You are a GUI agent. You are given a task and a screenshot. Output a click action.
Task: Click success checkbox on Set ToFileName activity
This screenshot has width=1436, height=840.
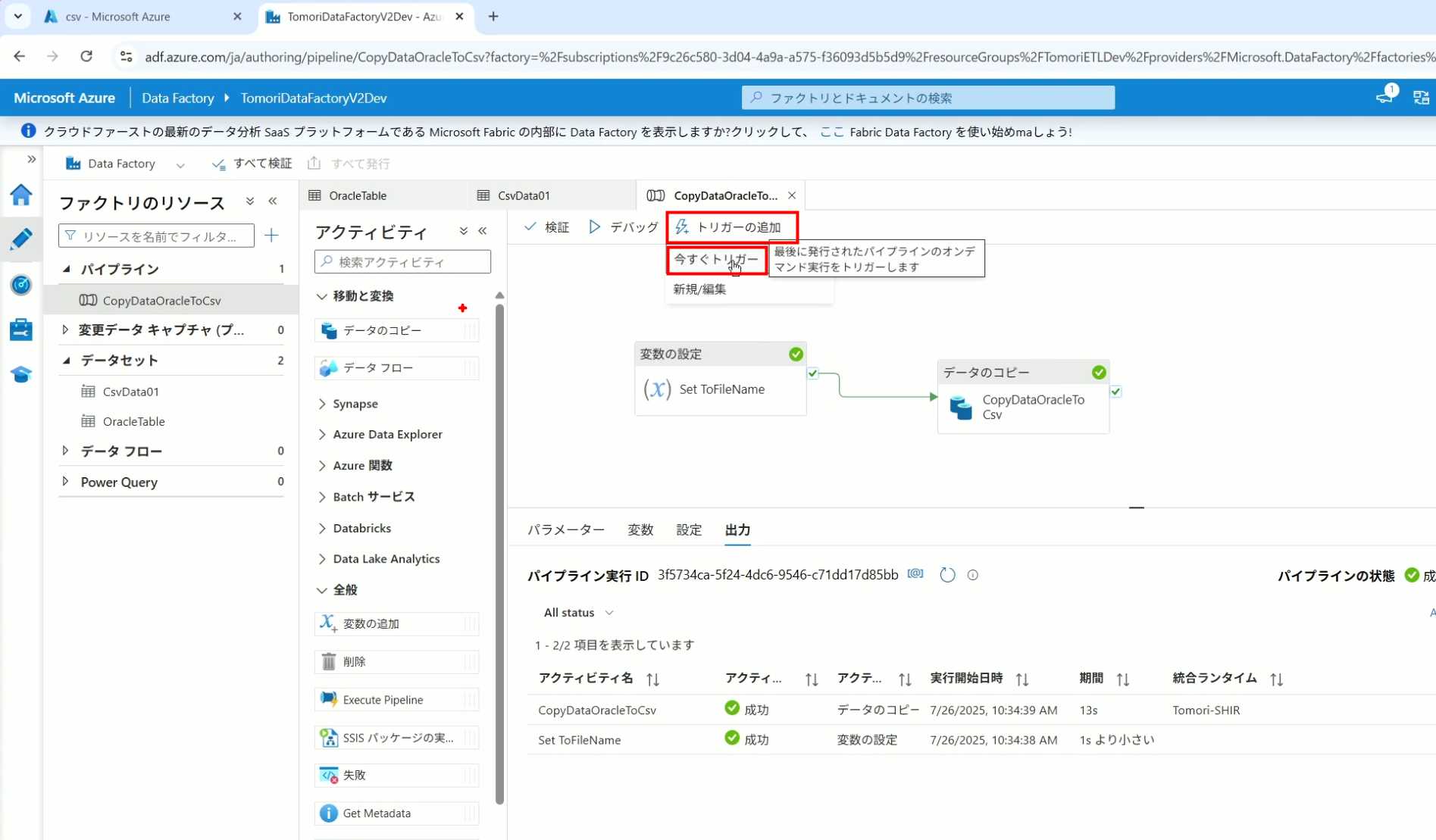tap(812, 373)
